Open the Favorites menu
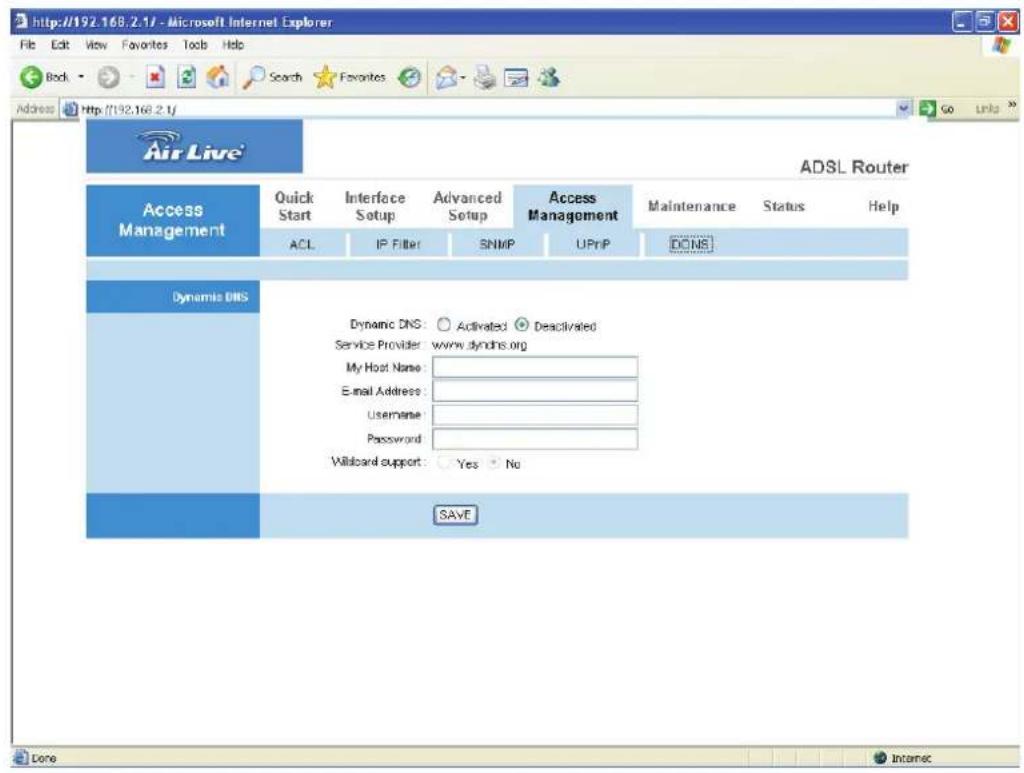This screenshot has width=1024, height=773. coord(144,45)
